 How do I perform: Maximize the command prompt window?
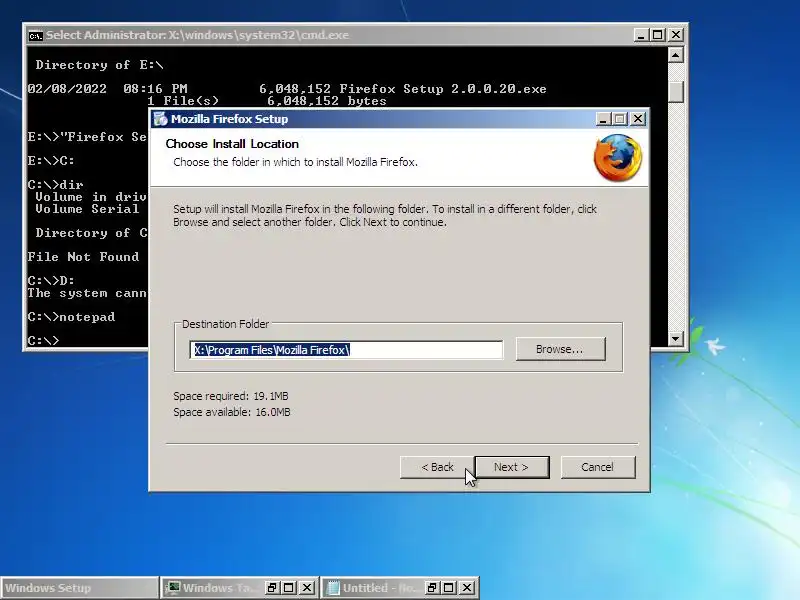pos(658,35)
